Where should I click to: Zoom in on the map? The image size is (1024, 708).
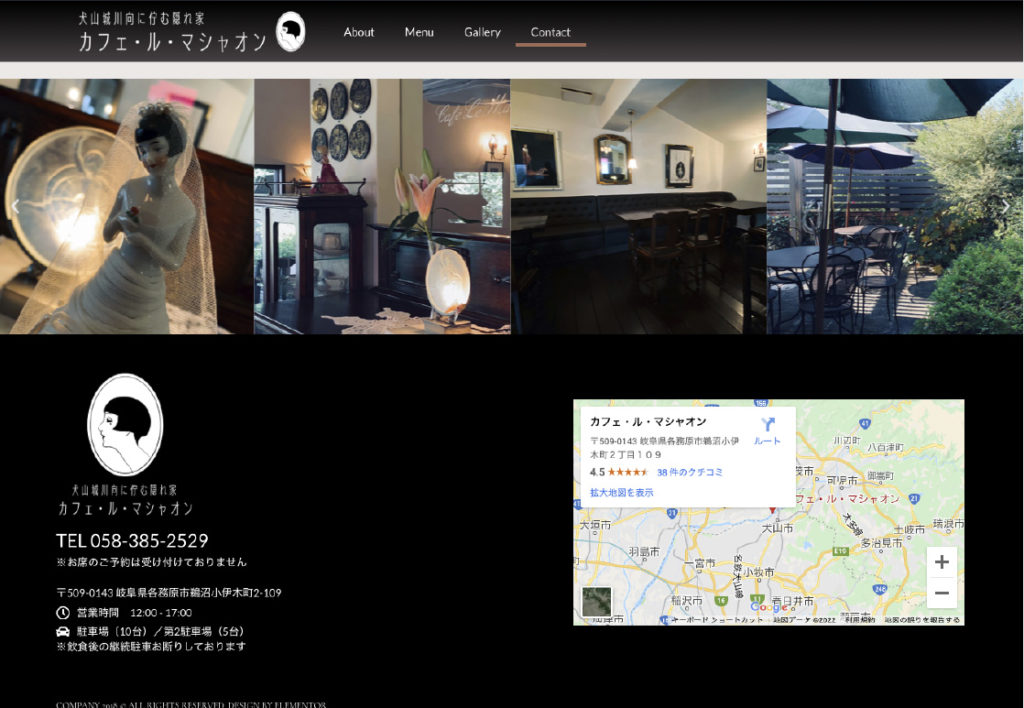tap(941, 562)
